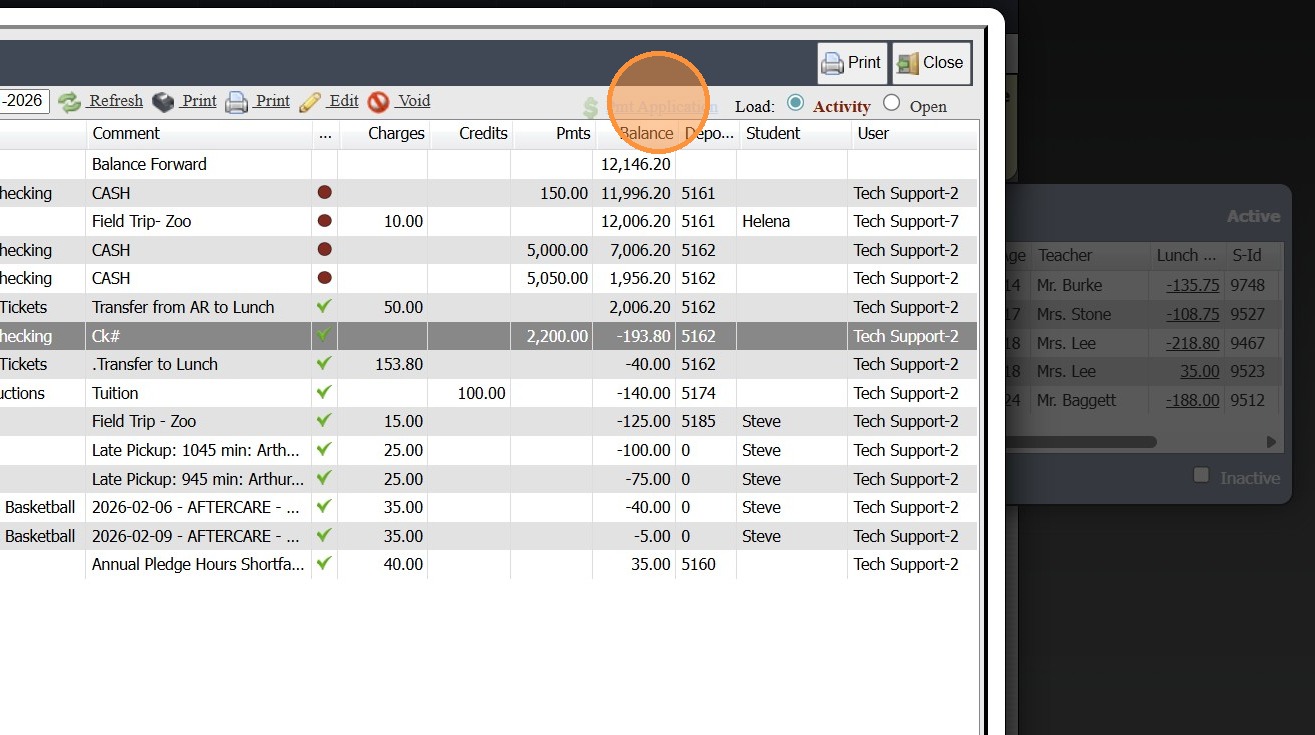
Task: Click green check on 2026-02-09 AFTERCARE row
Action: coord(324,535)
